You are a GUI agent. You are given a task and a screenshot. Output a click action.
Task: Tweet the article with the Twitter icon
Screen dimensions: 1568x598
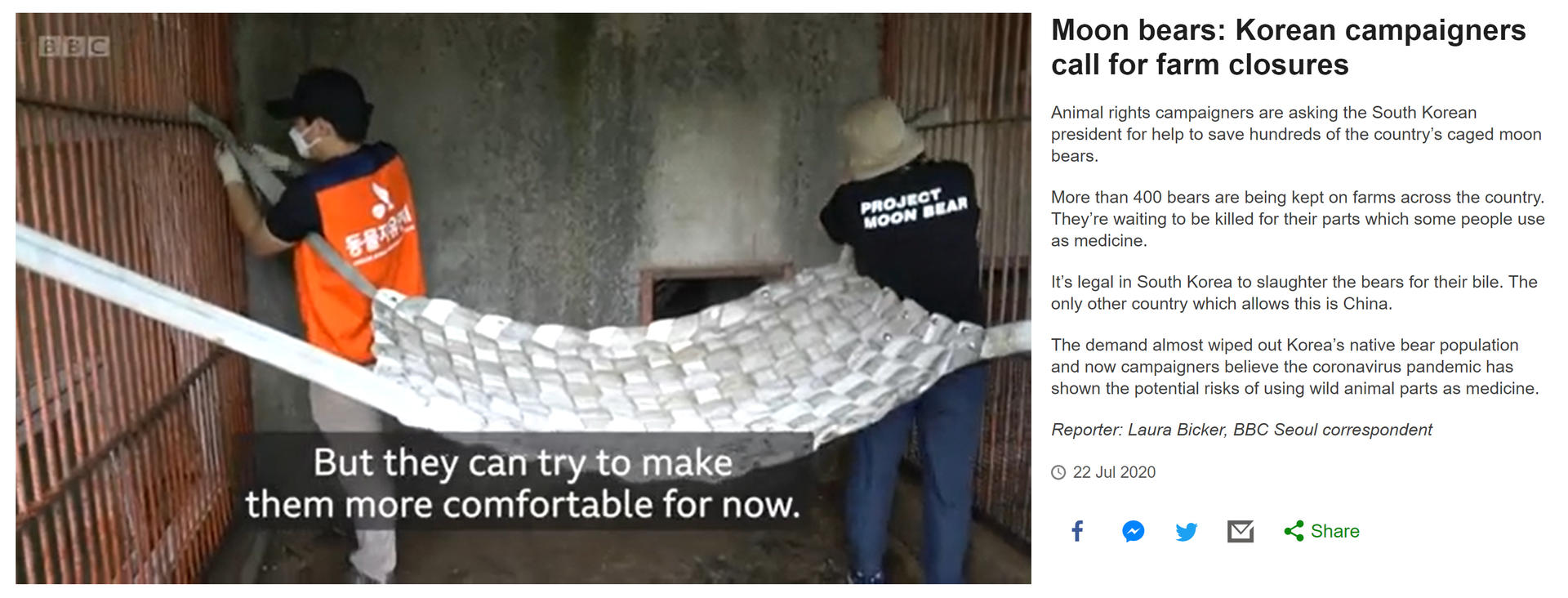[x=1187, y=532]
